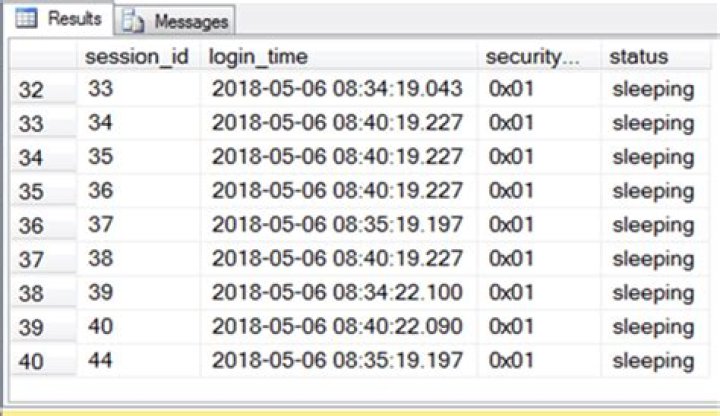Select all rows via top-left corner cell
Viewport: 720px width, 416px height.
[42, 56]
